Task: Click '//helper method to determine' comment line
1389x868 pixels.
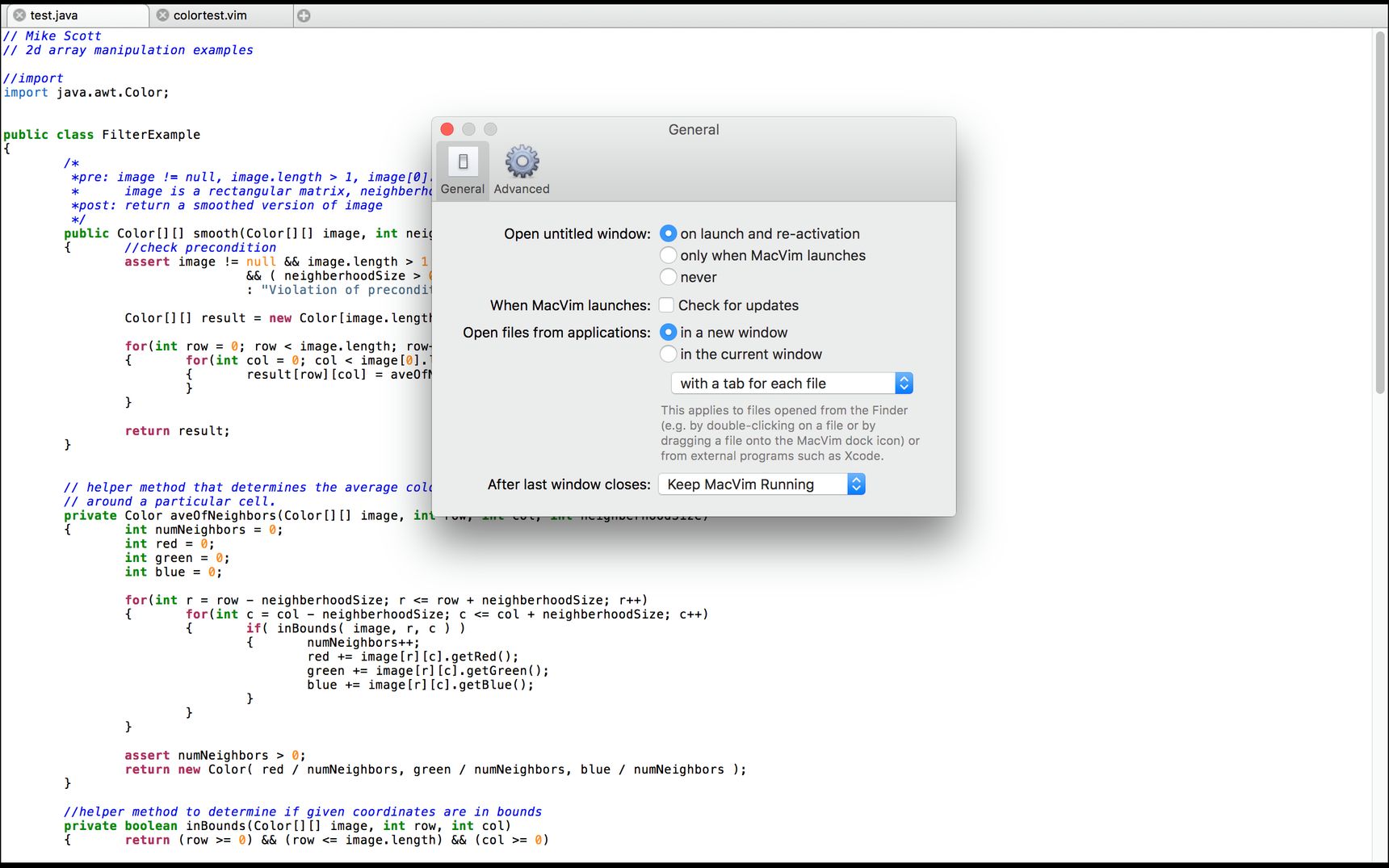Action: (x=303, y=812)
